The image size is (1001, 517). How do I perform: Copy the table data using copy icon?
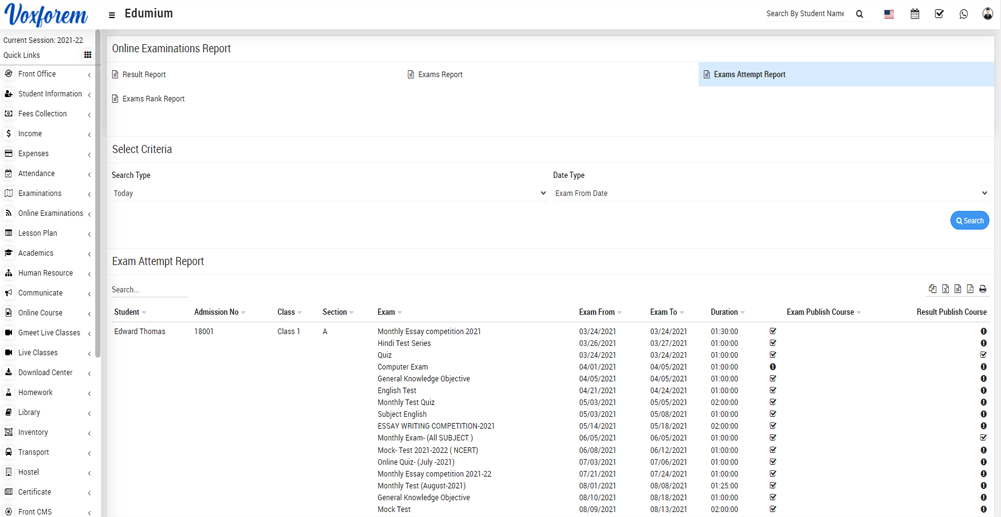[x=933, y=289]
